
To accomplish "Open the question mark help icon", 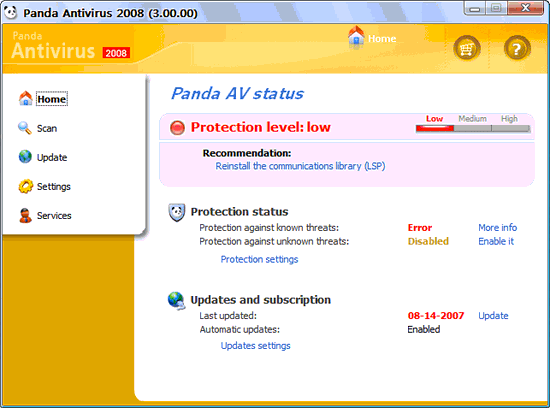I will pyautogui.click(x=517, y=49).
